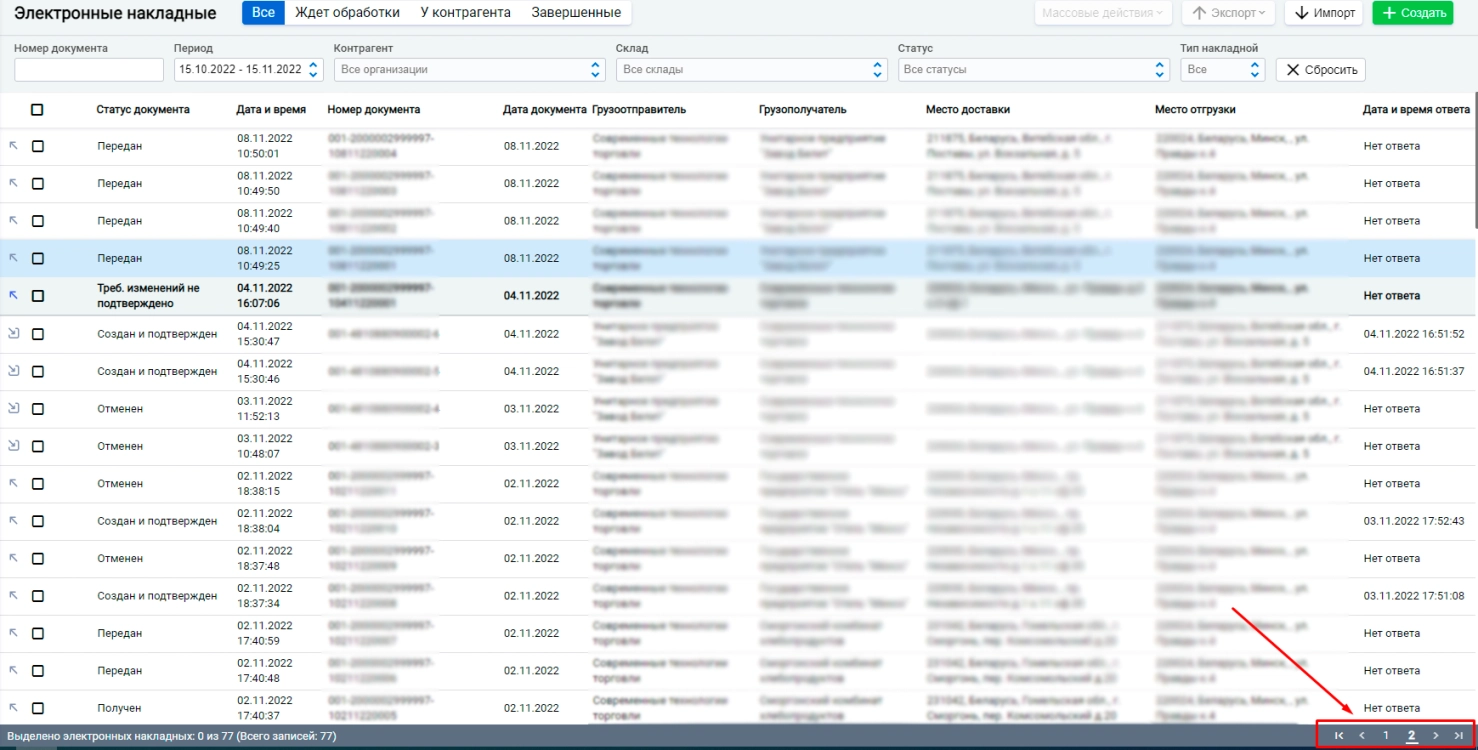Click outgoing arrow icon in 02.11.2022 18:38:15 row
The height and width of the screenshot is (750, 1478).
pyautogui.click(x=14, y=483)
